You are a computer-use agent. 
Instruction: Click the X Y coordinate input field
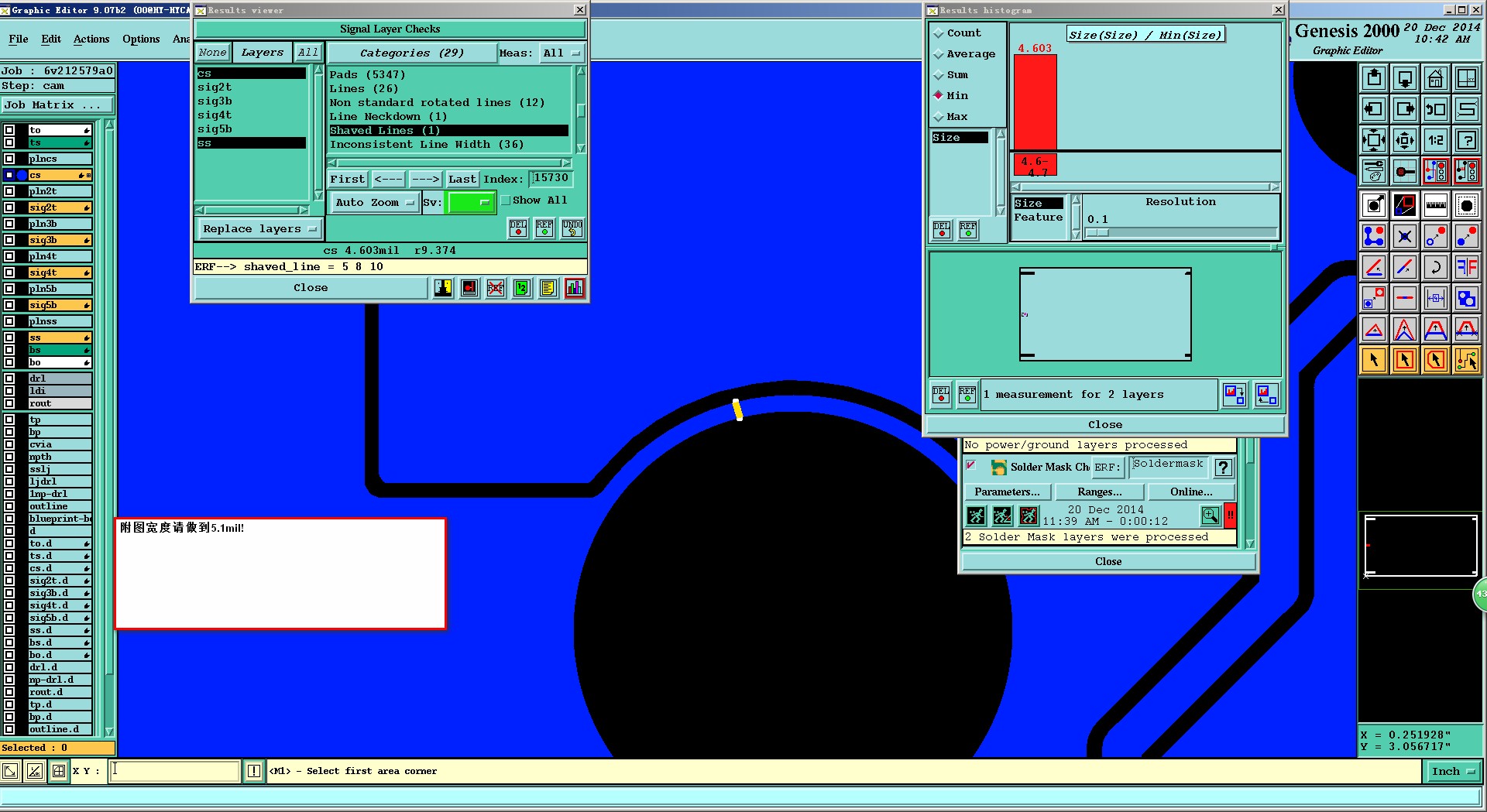pyautogui.click(x=175, y=771)
